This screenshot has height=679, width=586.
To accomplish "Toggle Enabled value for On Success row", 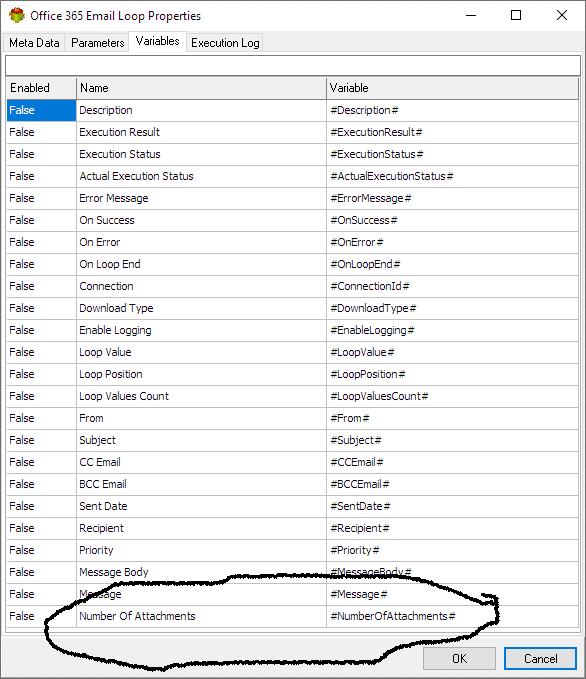I will (x=41, y=220).
